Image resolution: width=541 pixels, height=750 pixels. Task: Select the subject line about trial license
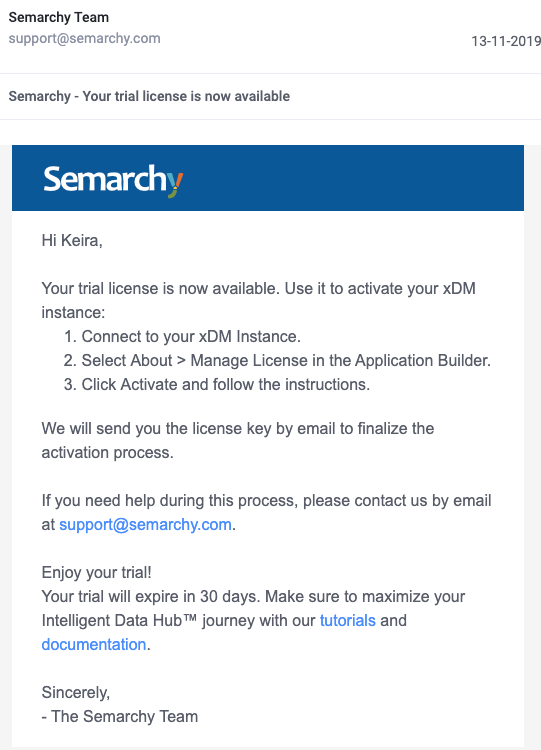coord(149,96)
